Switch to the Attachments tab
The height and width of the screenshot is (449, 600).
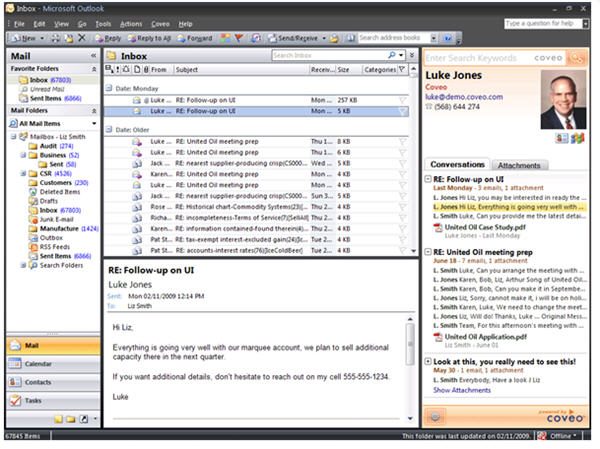point(519,165)
